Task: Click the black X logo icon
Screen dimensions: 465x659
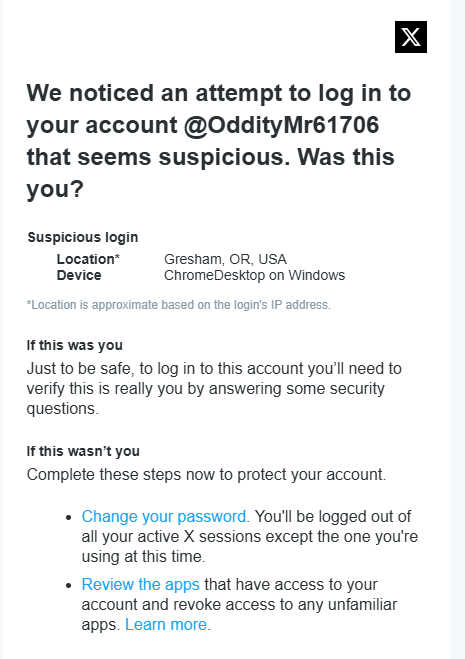Action: pos(411,37)
